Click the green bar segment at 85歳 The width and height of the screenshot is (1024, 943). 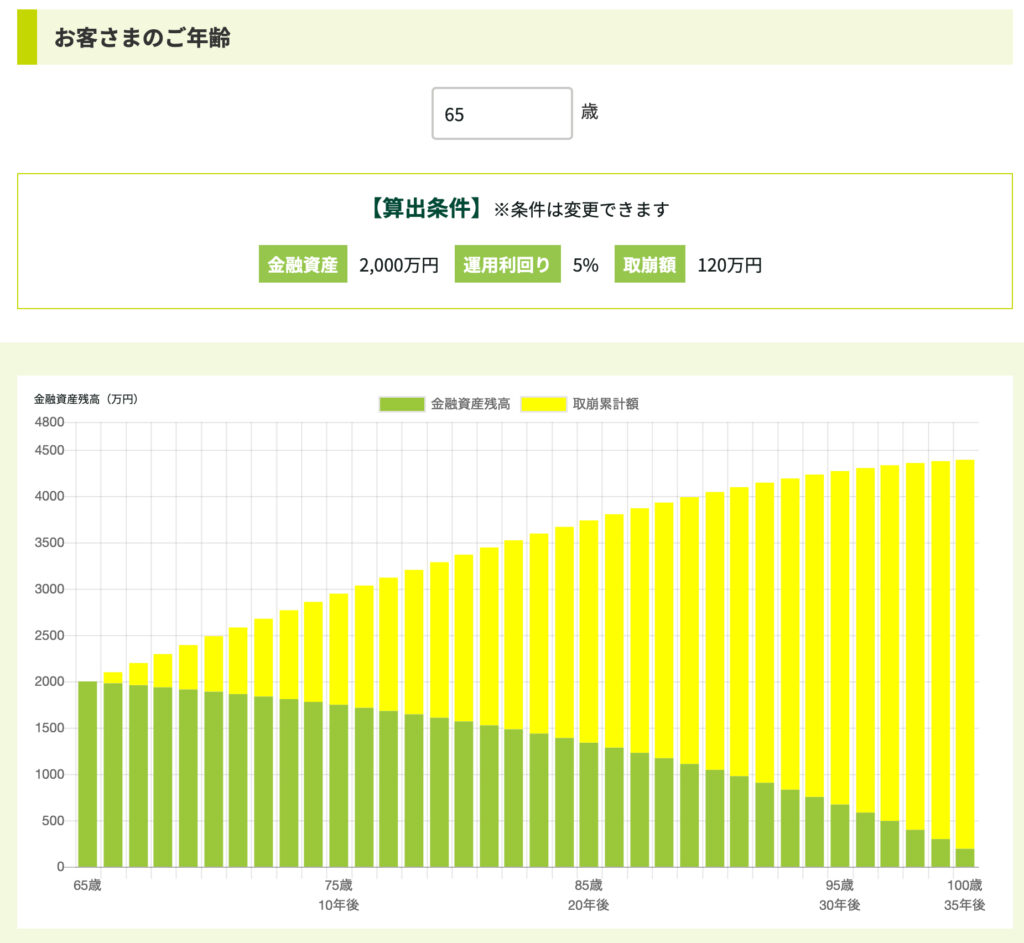point(589,804)
